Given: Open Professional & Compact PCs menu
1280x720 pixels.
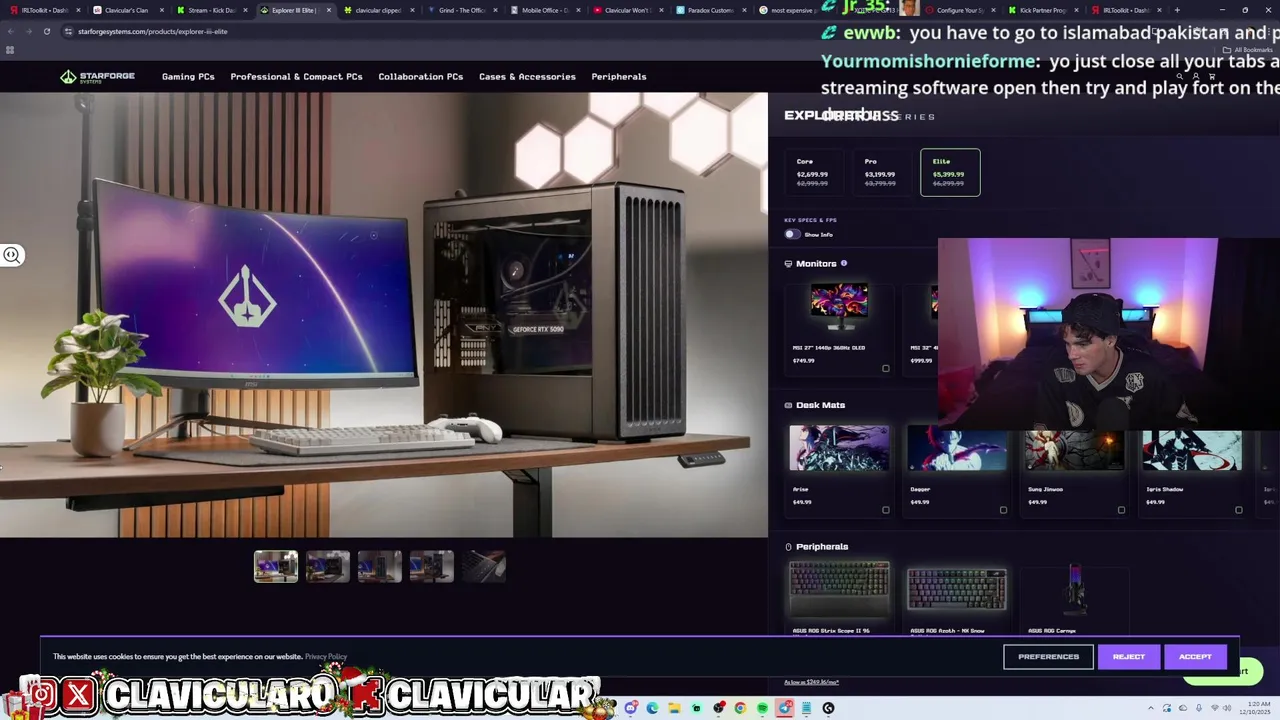Looking at the screenshot, I should click(x=296, y=77).
